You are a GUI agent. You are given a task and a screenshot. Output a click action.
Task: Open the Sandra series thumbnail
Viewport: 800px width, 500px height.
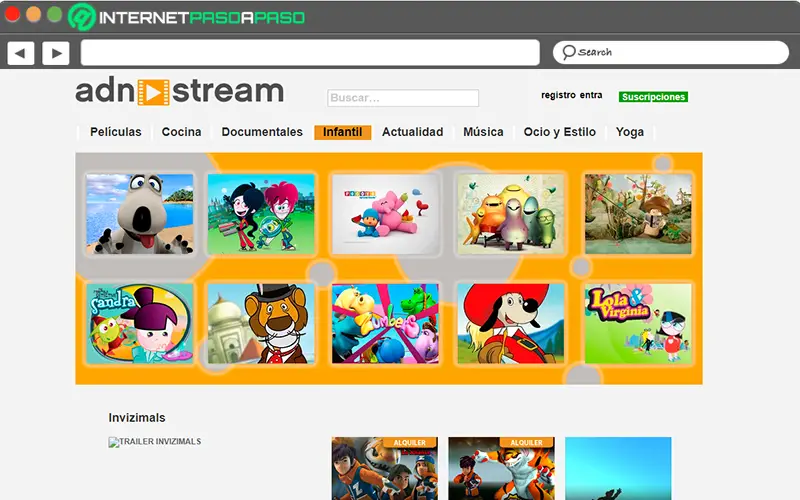(140, 324)
